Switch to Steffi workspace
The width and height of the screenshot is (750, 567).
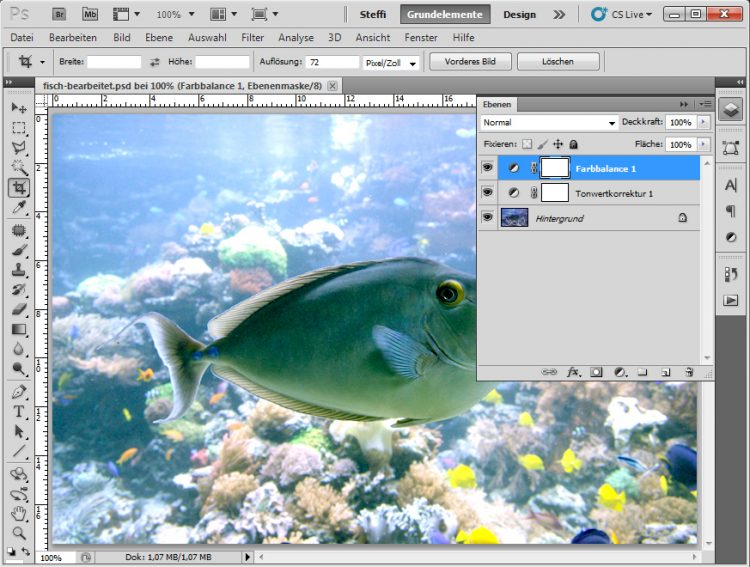click(373, 14)
